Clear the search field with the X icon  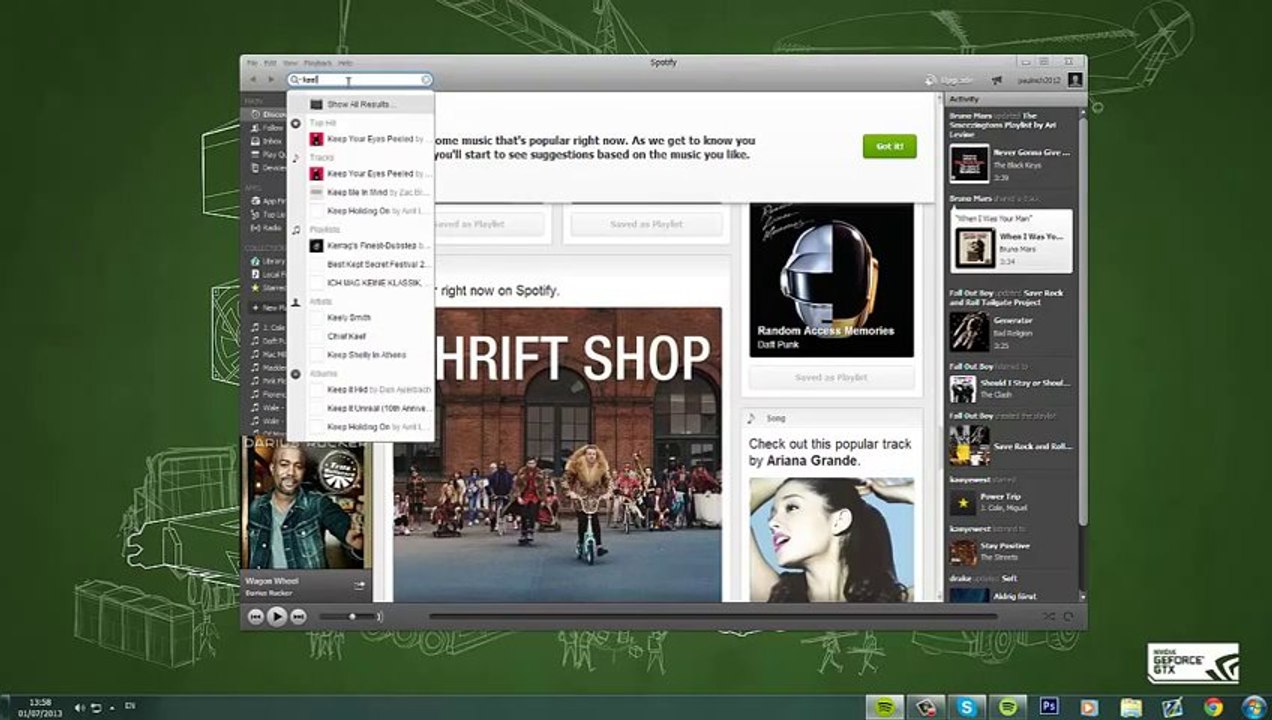(x=425, y=80)
